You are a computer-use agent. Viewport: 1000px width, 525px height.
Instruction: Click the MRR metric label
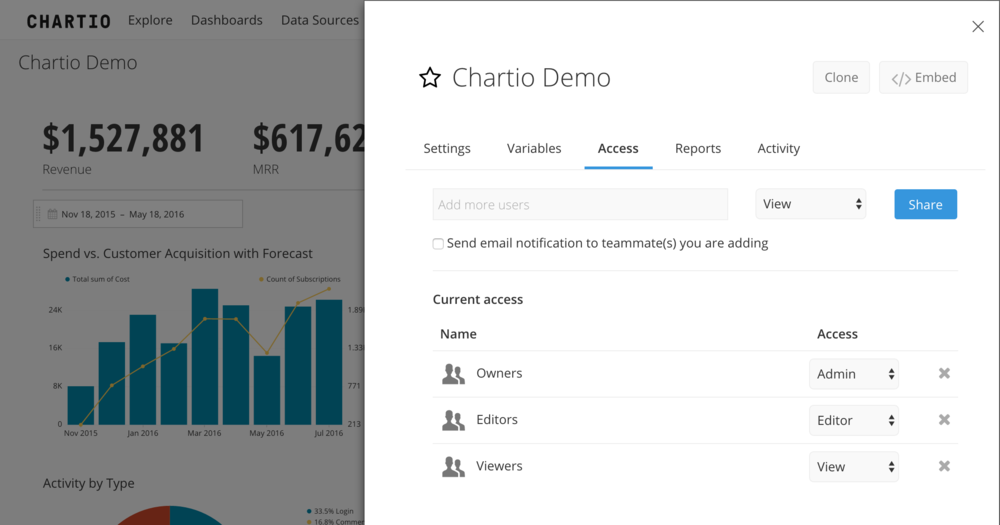pos(266,170)
